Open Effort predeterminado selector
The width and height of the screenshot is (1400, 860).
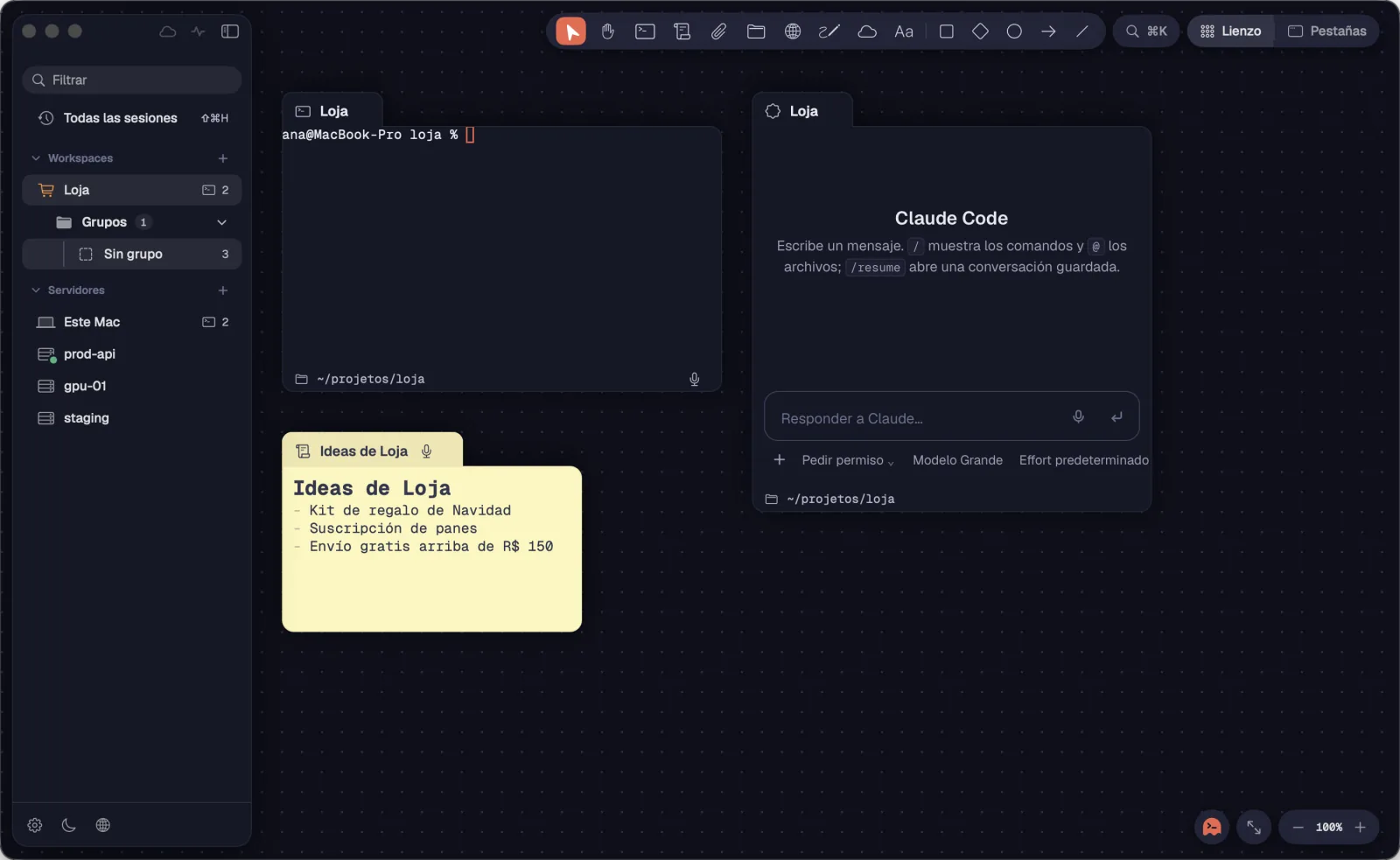[x=1083, y=460]
